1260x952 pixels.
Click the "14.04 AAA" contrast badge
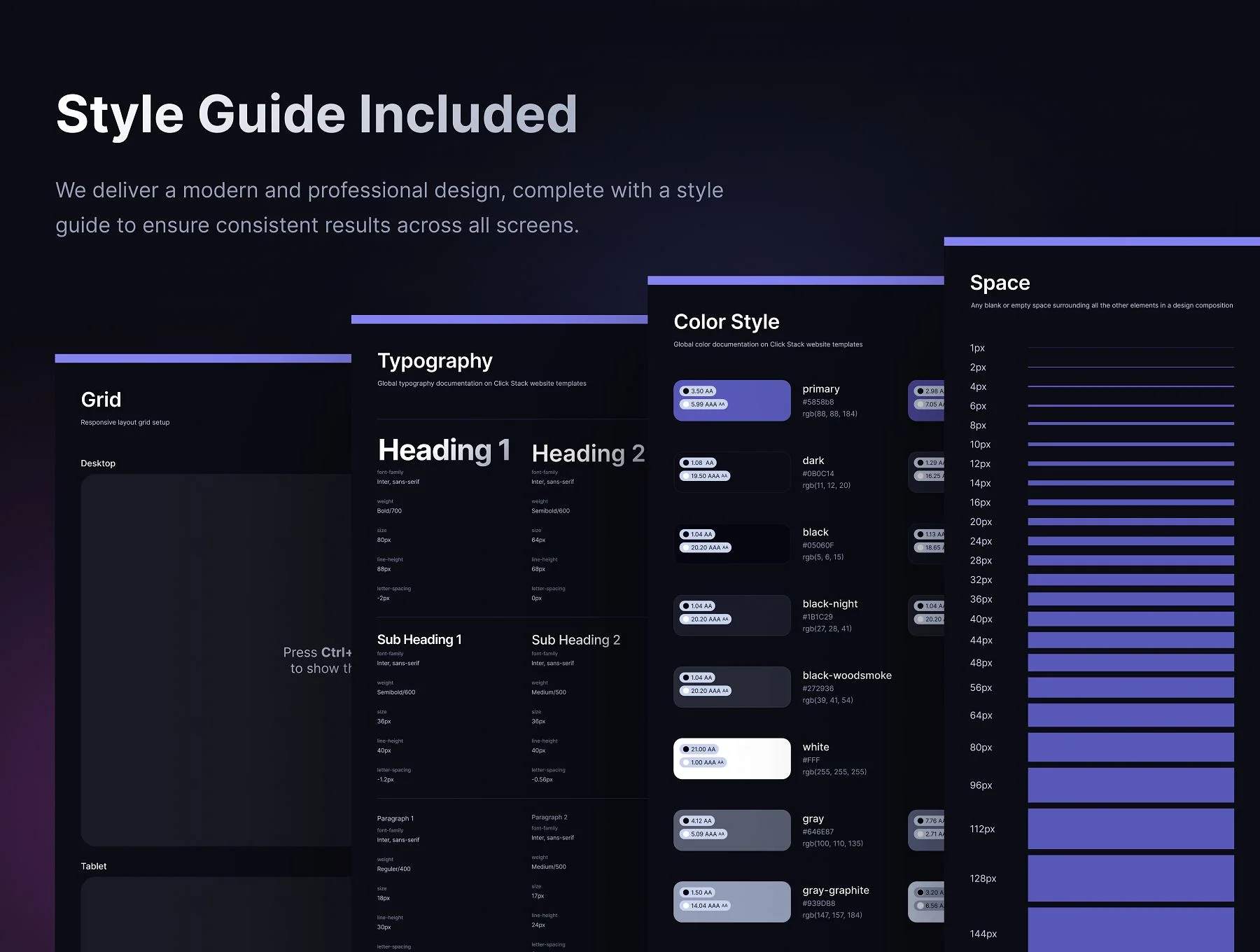[705, 906]
